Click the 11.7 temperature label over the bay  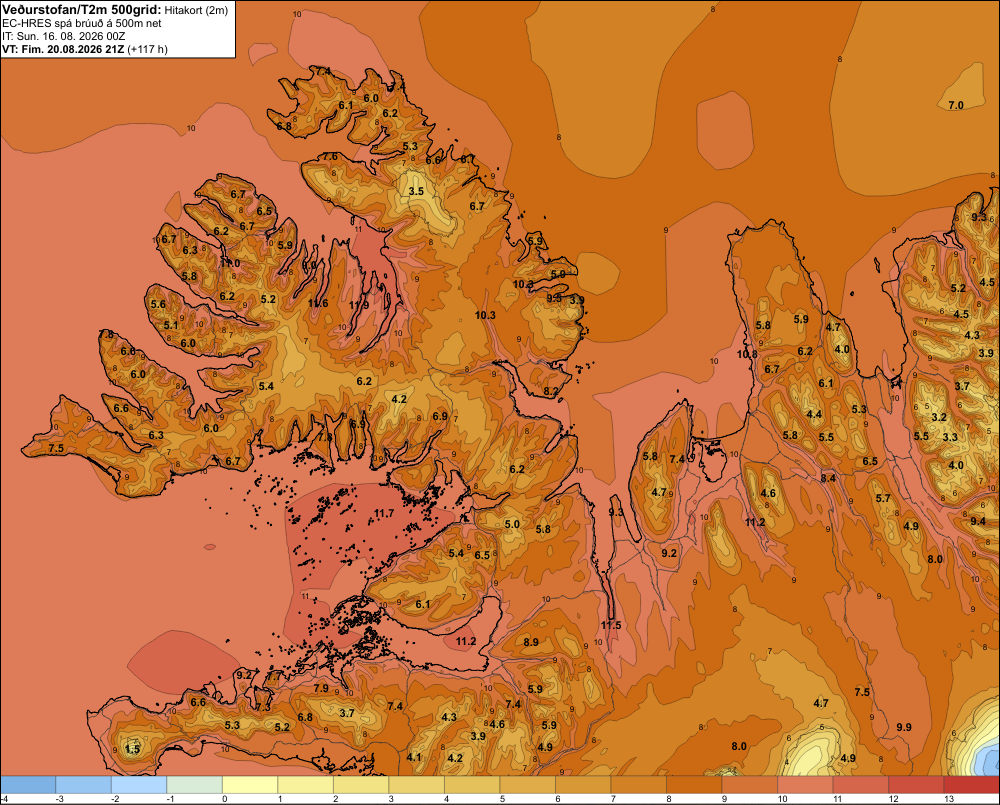tap(384, 513)
